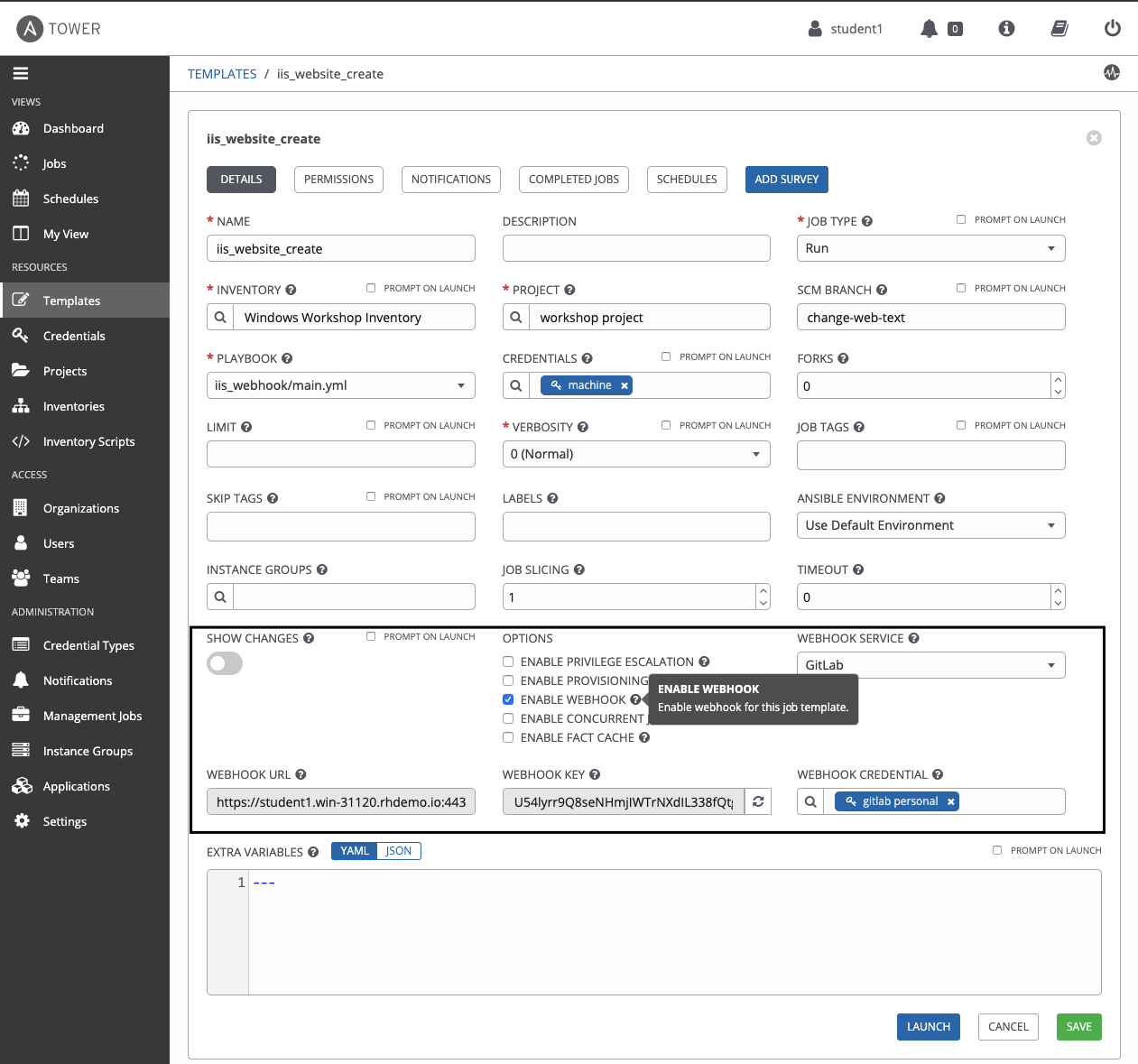1138x1064 pixels.
Task: Click the notifications bell icon in header
Action: 929,29
